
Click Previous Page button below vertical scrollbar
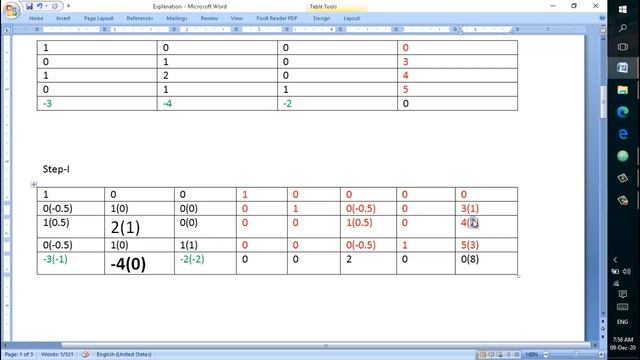tap(603, 321)
